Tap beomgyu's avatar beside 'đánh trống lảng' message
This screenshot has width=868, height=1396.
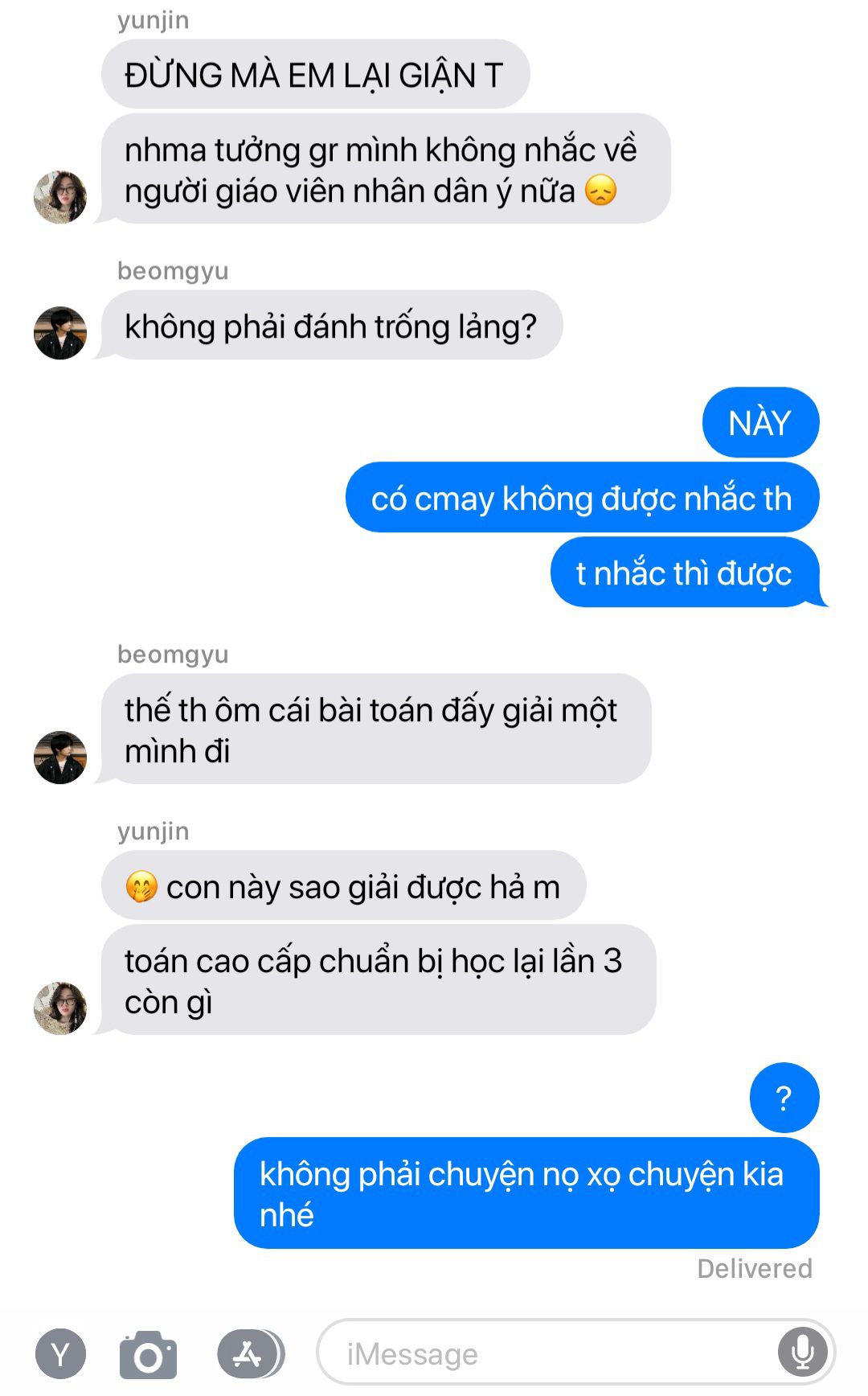(60, 333)
